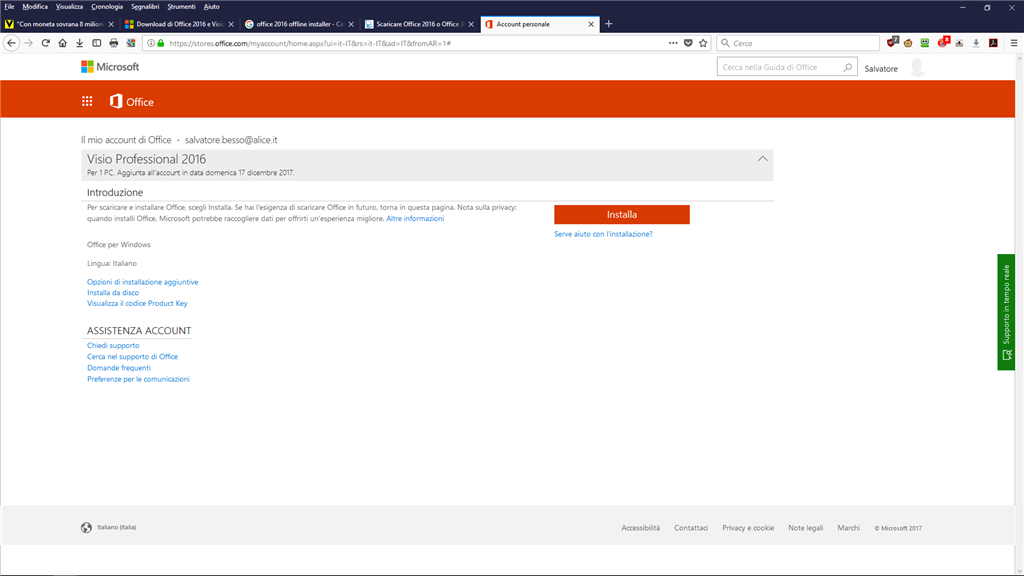The image size is (1024, 576).
Task: Open Salvatore profile avatar
Action: point(918,67)
